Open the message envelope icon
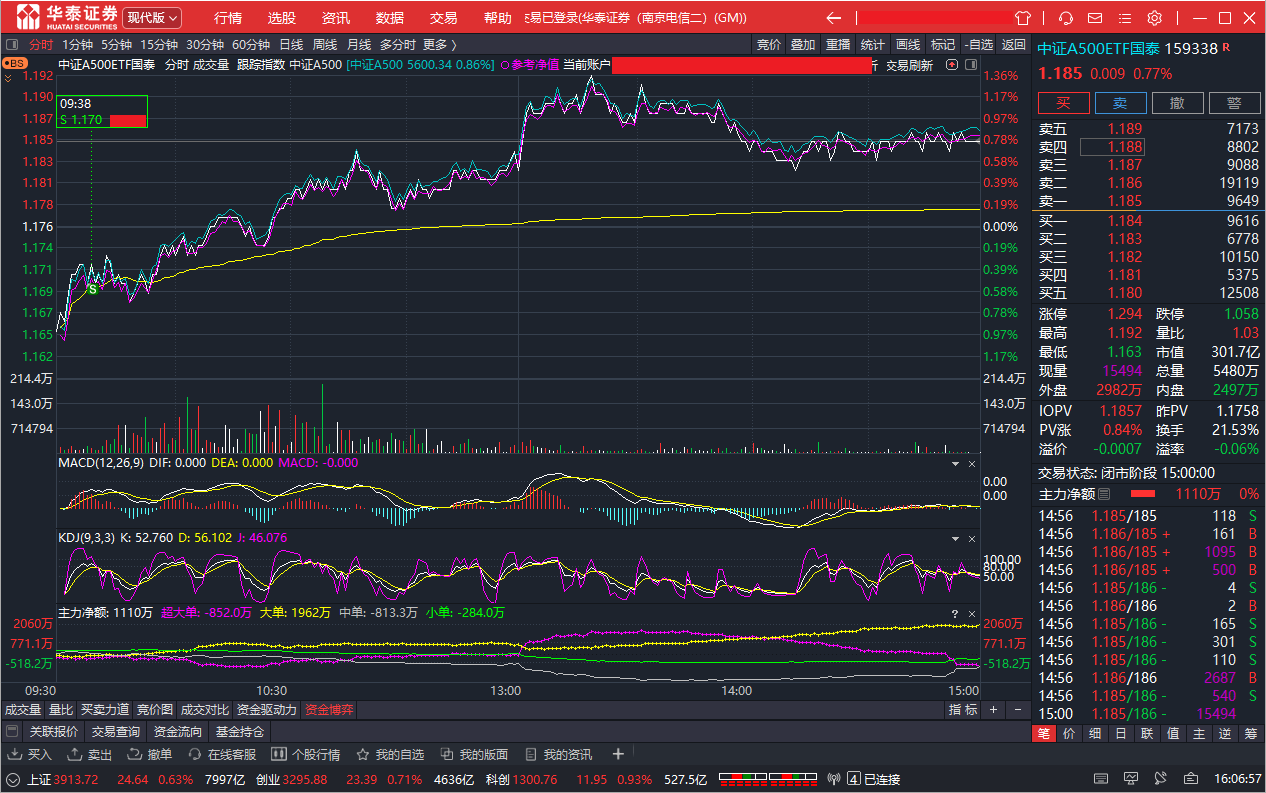This screenshot has width=1266, height=793. (x=1096, y=18)
